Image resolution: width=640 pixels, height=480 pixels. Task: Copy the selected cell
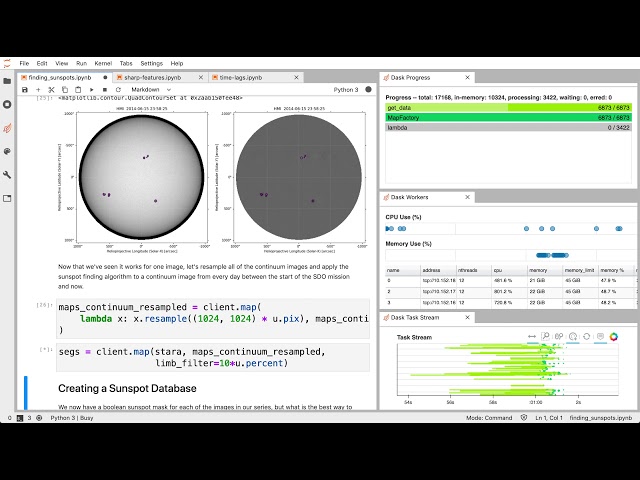65,90
